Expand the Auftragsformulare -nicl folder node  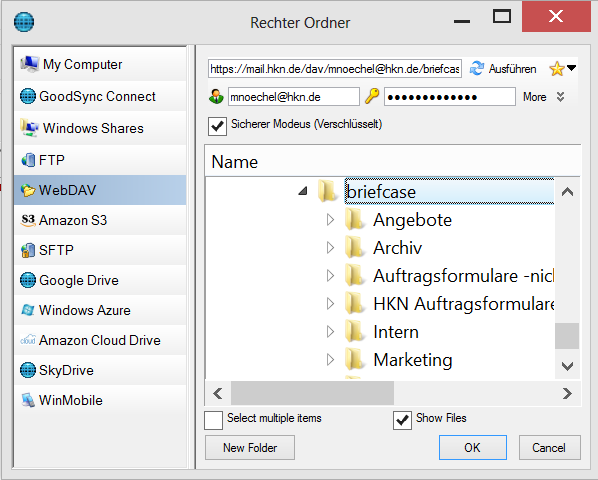point(330,276)
